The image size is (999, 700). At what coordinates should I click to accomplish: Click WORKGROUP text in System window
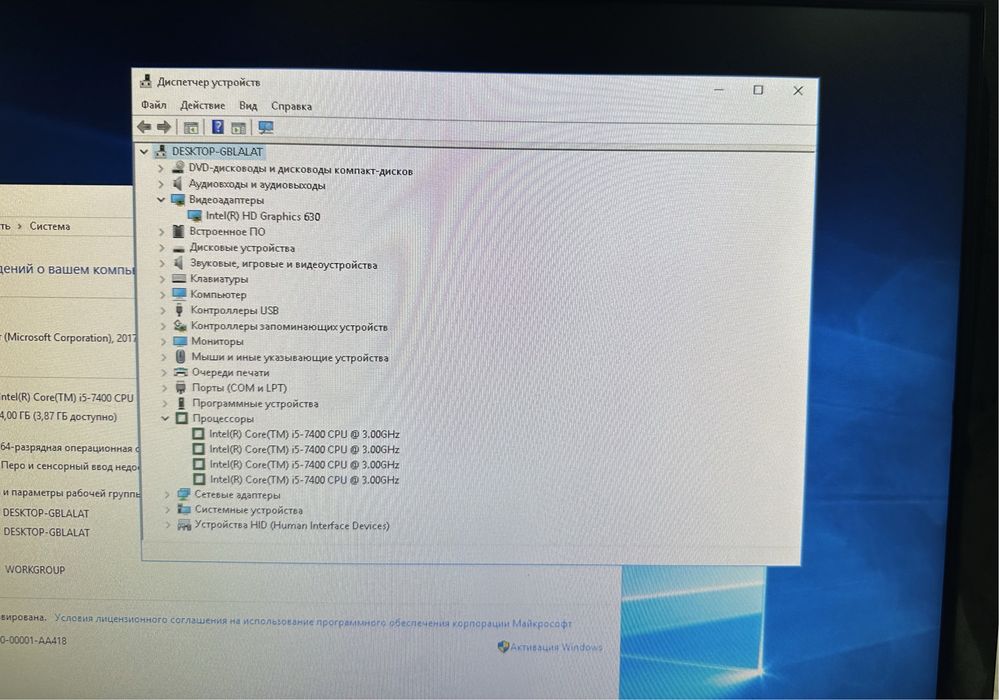(x=35, y=569)
